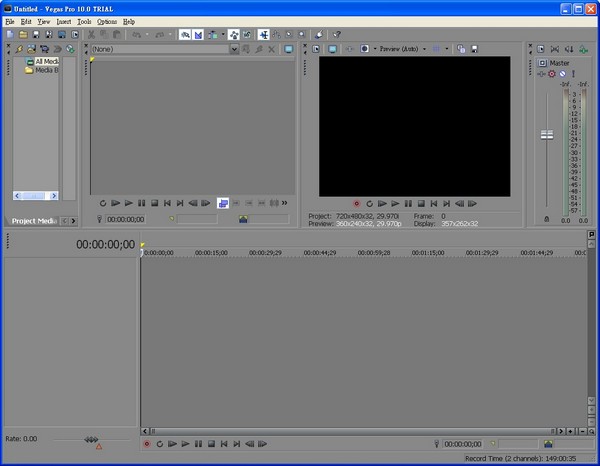
Task: Click the Master bus mute icon
Action: (x=562, y=73)
